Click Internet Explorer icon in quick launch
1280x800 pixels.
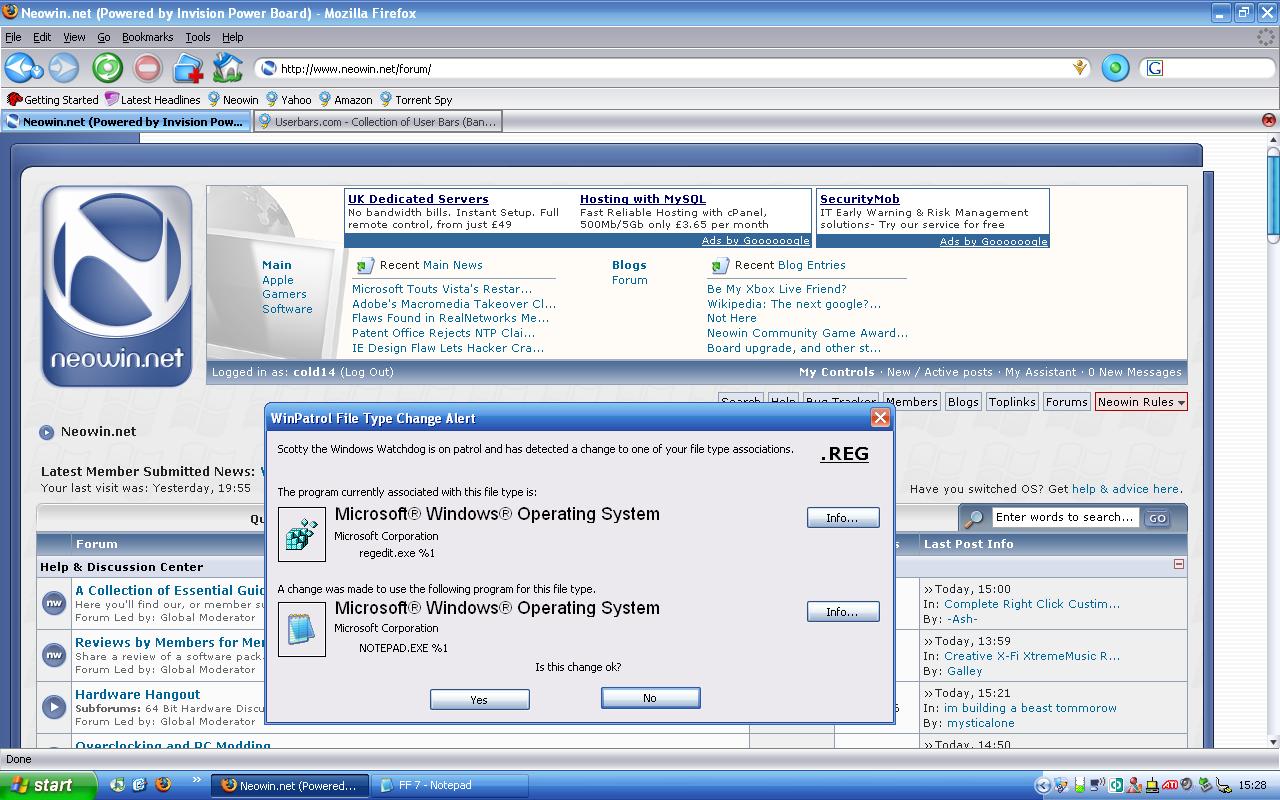coord(140,785)
